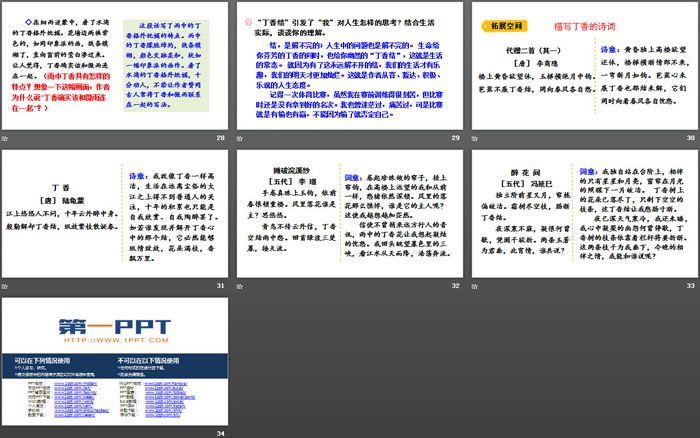Screen dimensions: 700x438
Task: Click the slide number 28 label
Action: point(220,140)
